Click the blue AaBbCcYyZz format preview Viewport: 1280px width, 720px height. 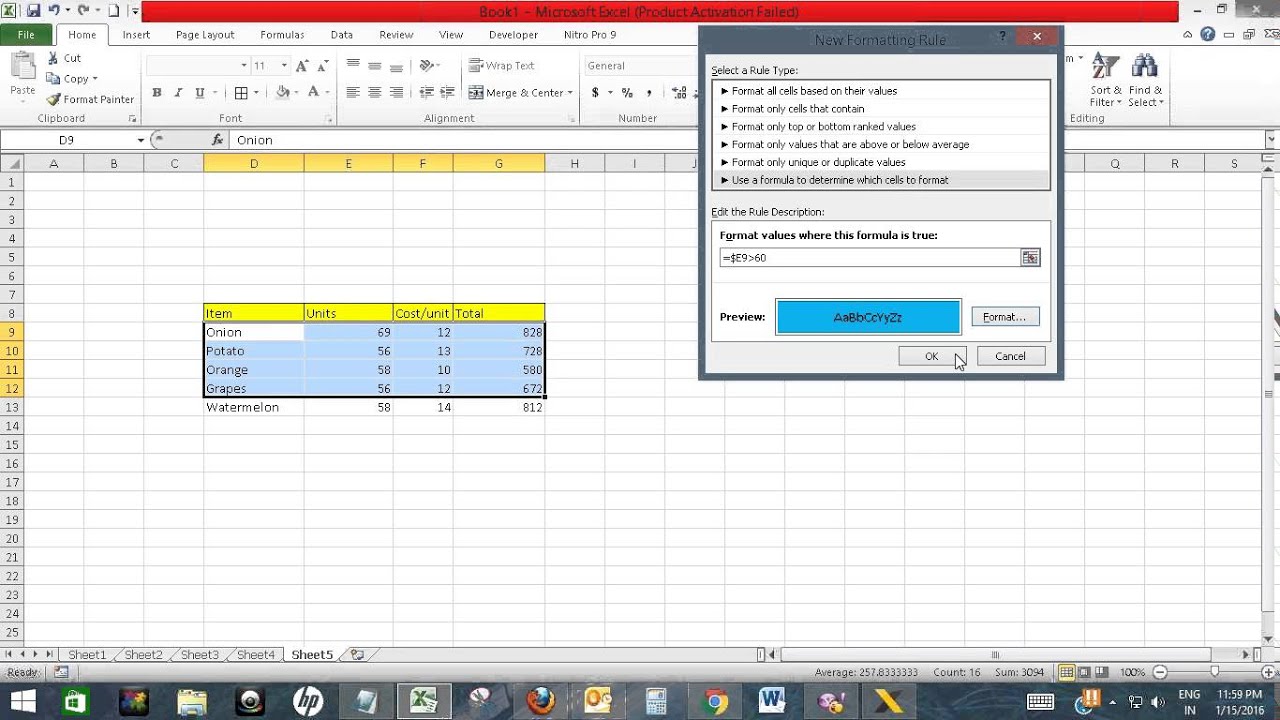(868, 317)
